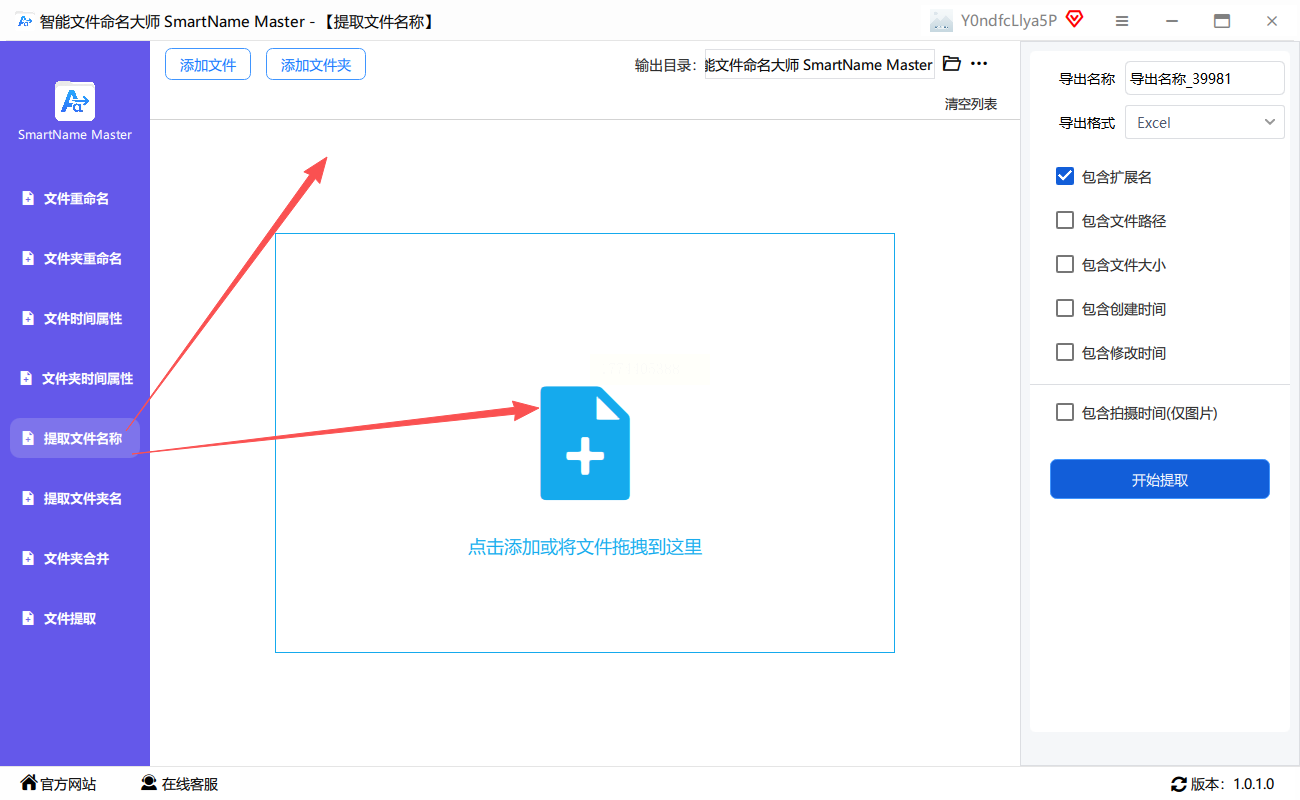Screen dimensions: 1300x800
Task: Start extraction with 开始提取 button
Action: [1160, 479]
